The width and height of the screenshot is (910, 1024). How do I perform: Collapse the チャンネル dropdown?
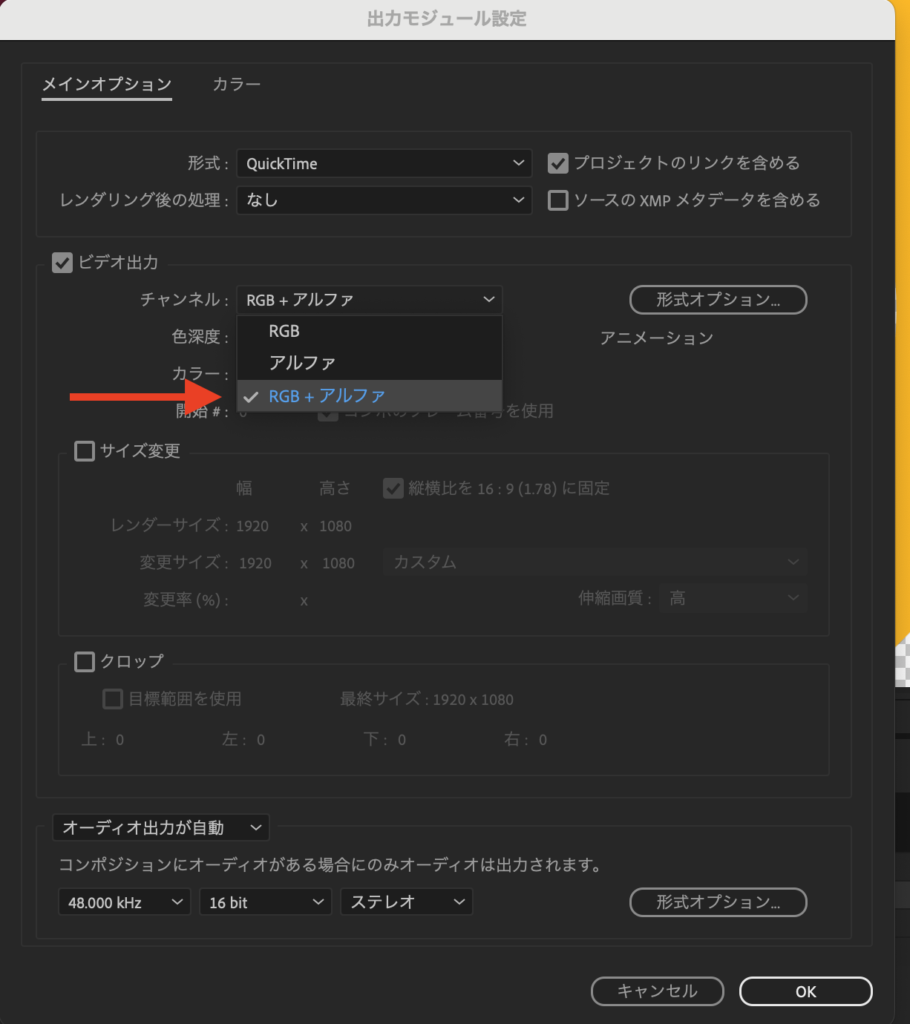coord(369,299)
